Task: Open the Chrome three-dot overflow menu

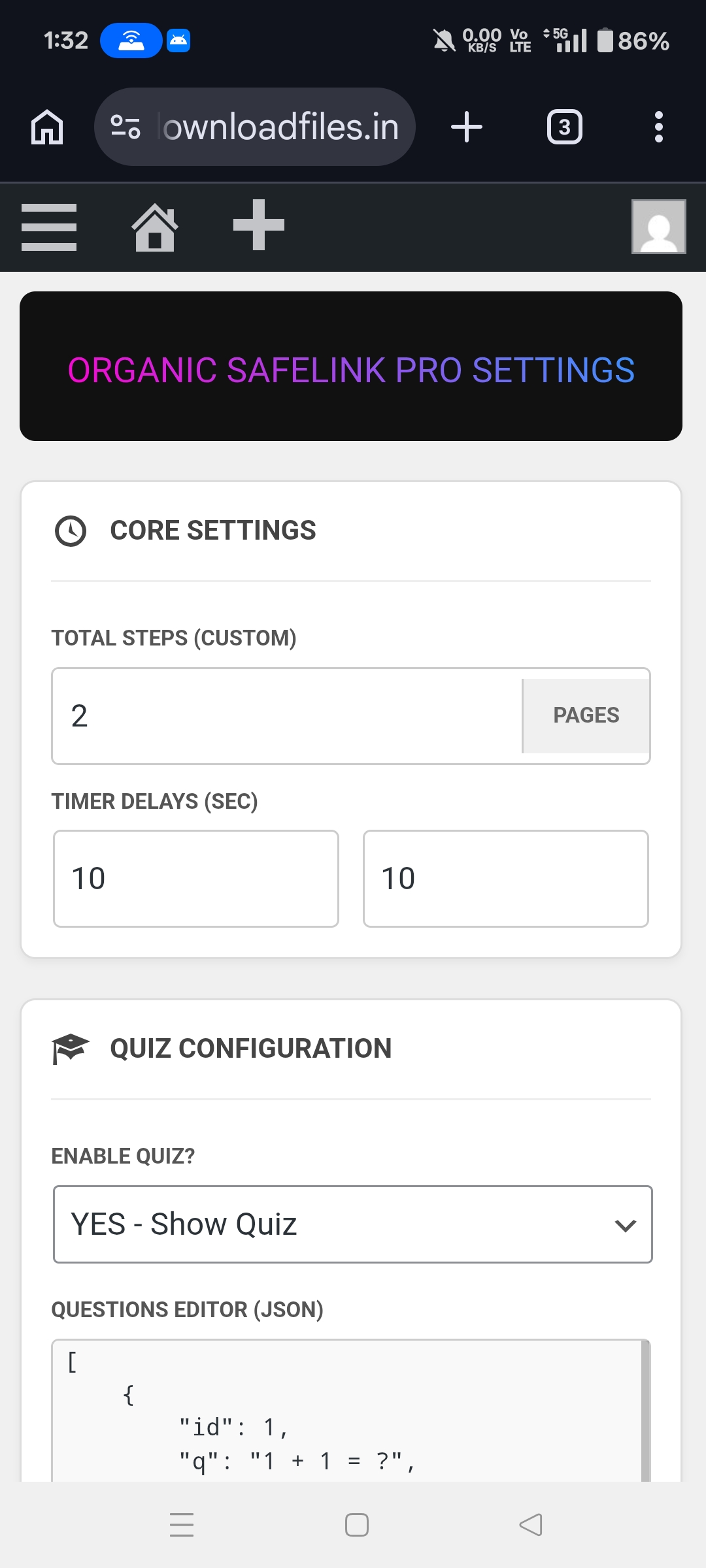Action: pos(659,126)
